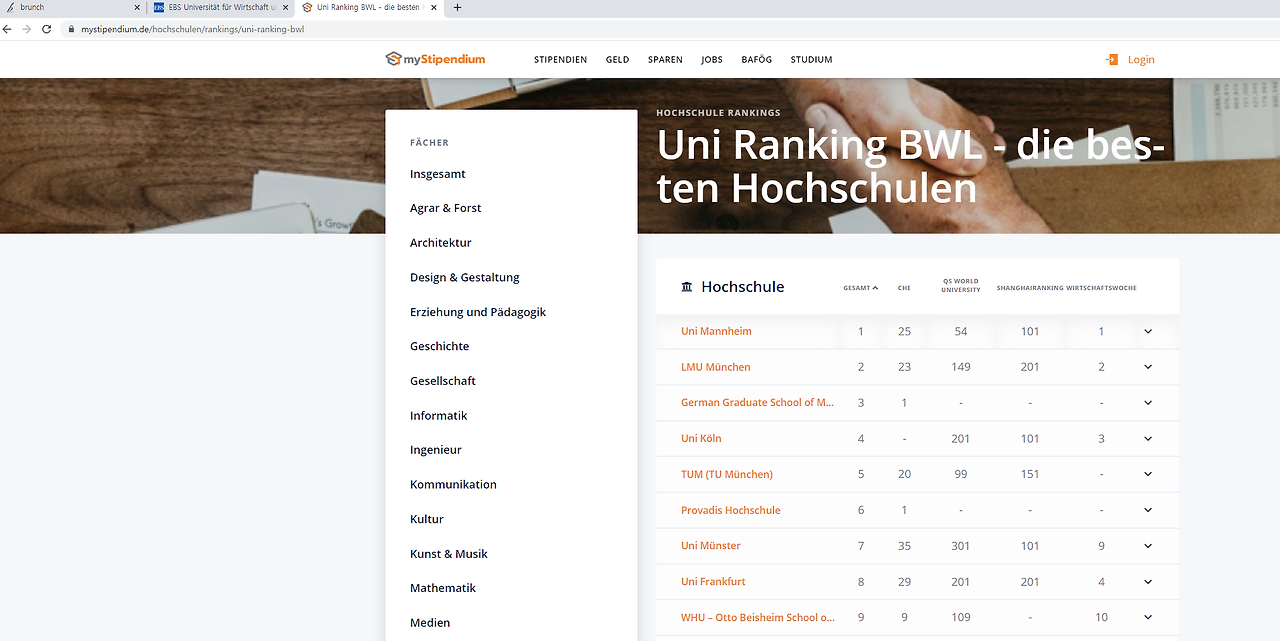Open a new tab with plus button

pyautogui.click(x=457, y=7)
